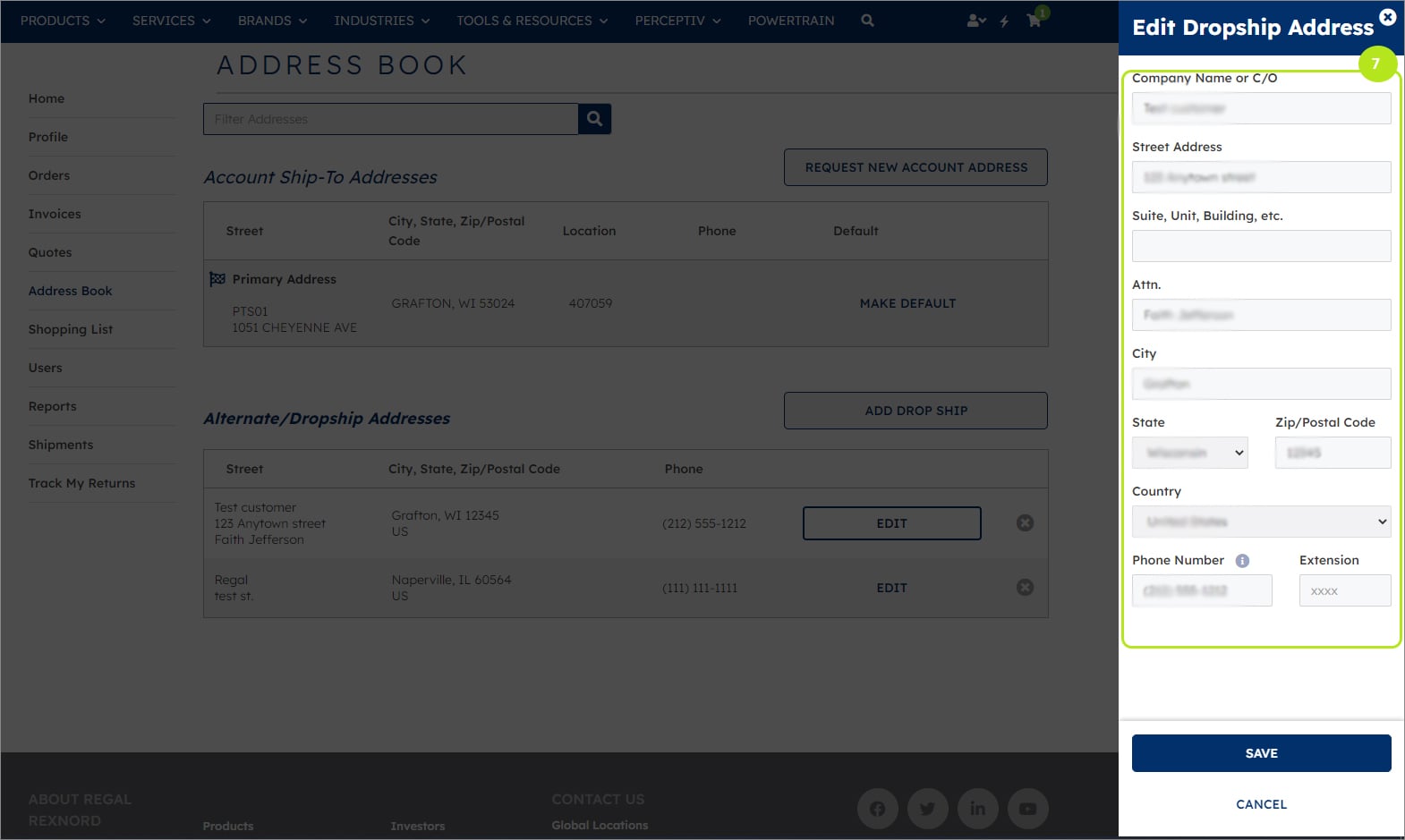The height and width of the screenshot is (840, 1405).
Task: Click the Filter Addresses input field
Action: (390, 119)
